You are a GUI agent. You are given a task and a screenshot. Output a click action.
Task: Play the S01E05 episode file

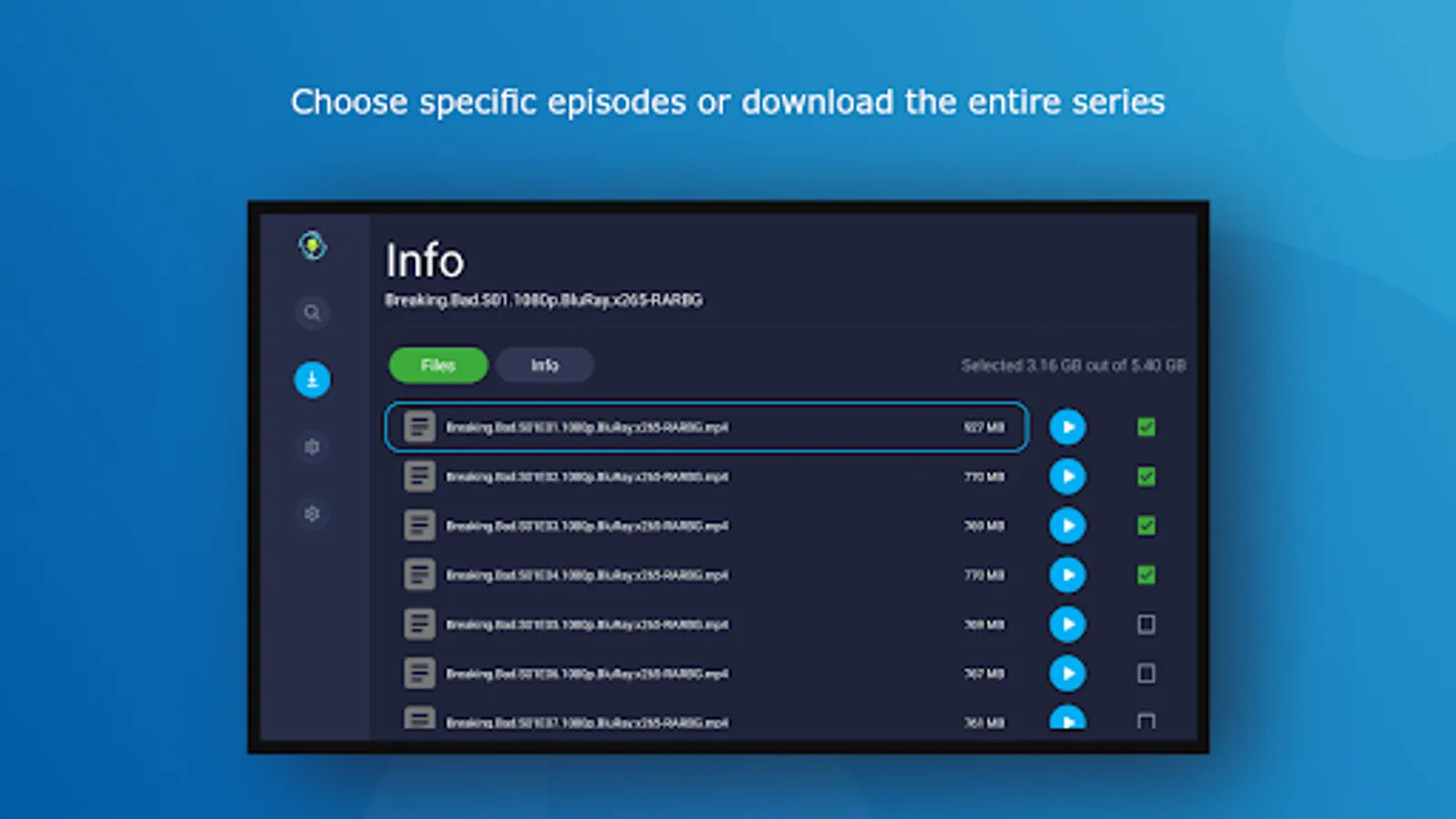(1067, 624)
